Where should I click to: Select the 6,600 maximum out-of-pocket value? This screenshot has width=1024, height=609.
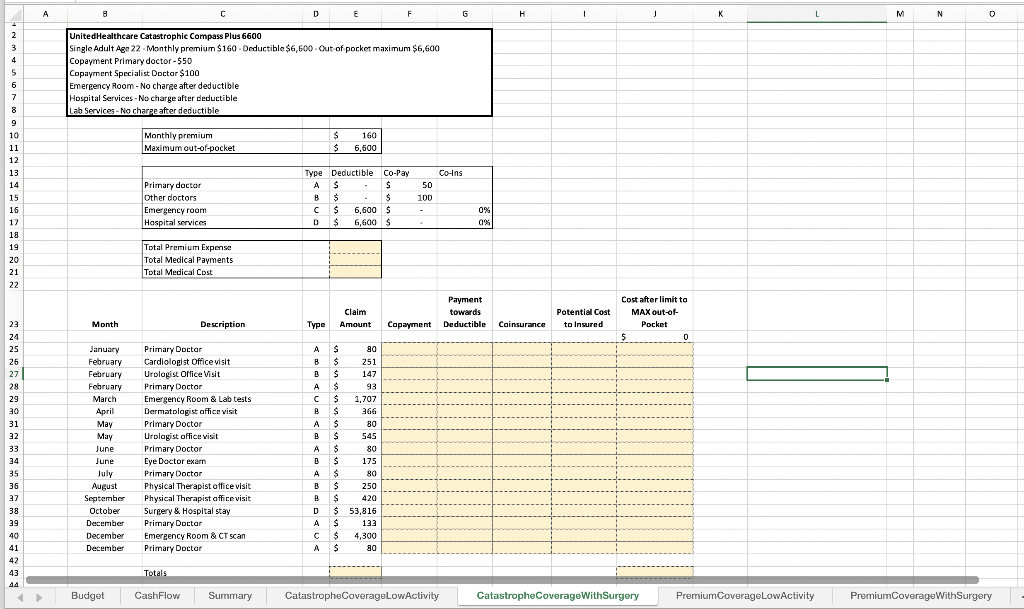click(355, 148)
